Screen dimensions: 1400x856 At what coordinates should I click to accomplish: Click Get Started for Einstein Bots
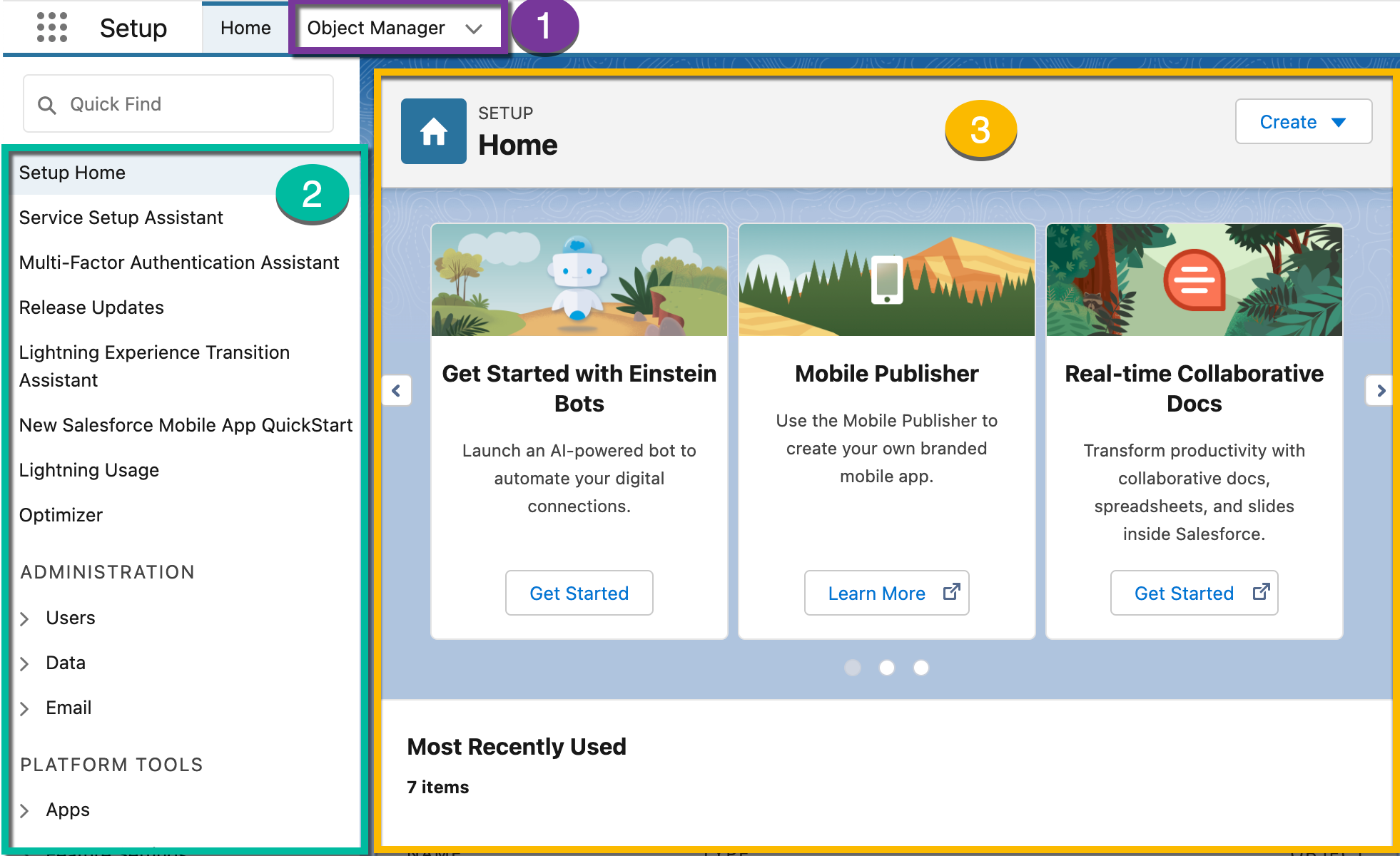579,593
